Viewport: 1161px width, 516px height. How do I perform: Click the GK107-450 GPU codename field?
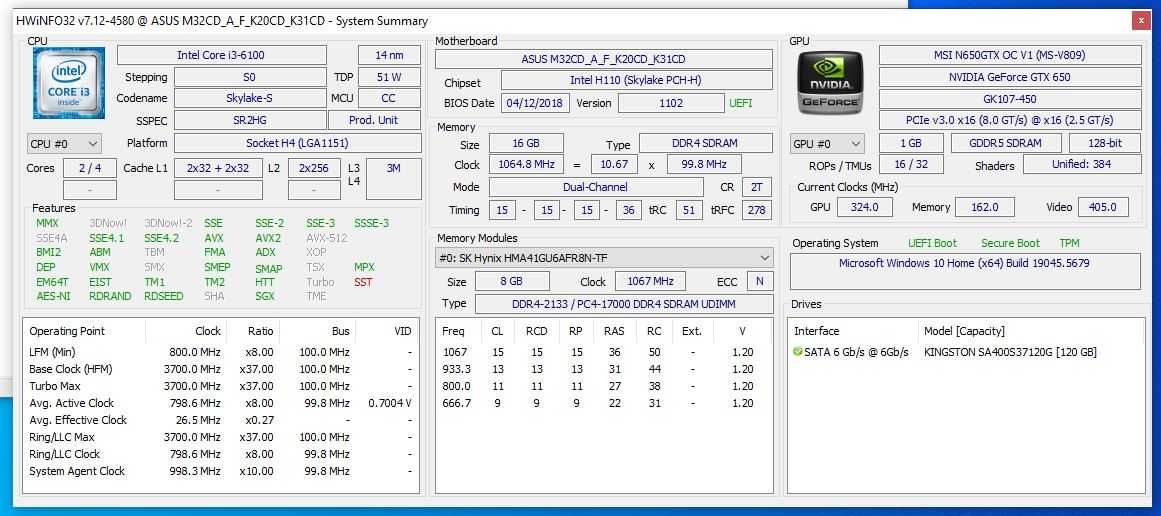tap(1010, 98)
